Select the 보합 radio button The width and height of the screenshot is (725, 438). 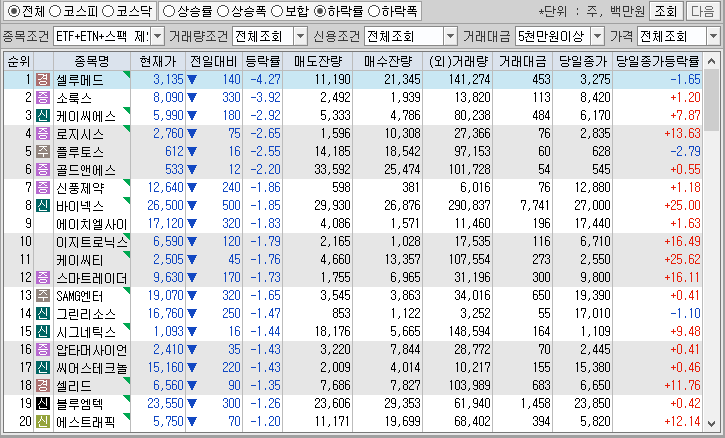tap(276, 11)
